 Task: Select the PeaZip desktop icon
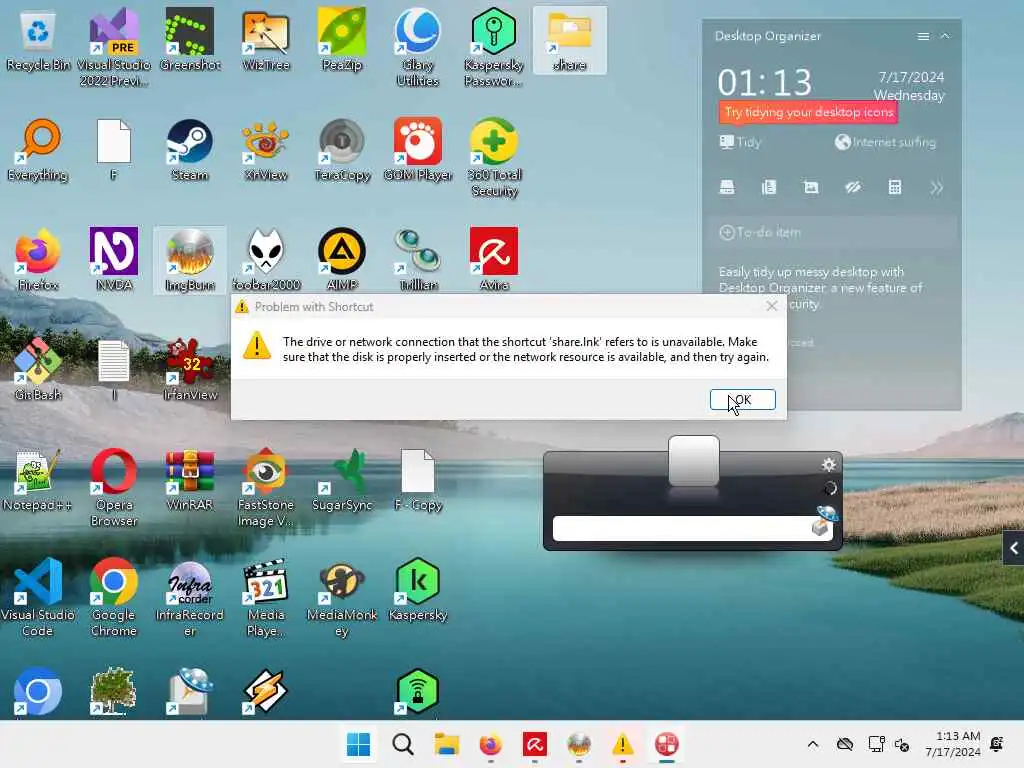(x=342, y=39)
